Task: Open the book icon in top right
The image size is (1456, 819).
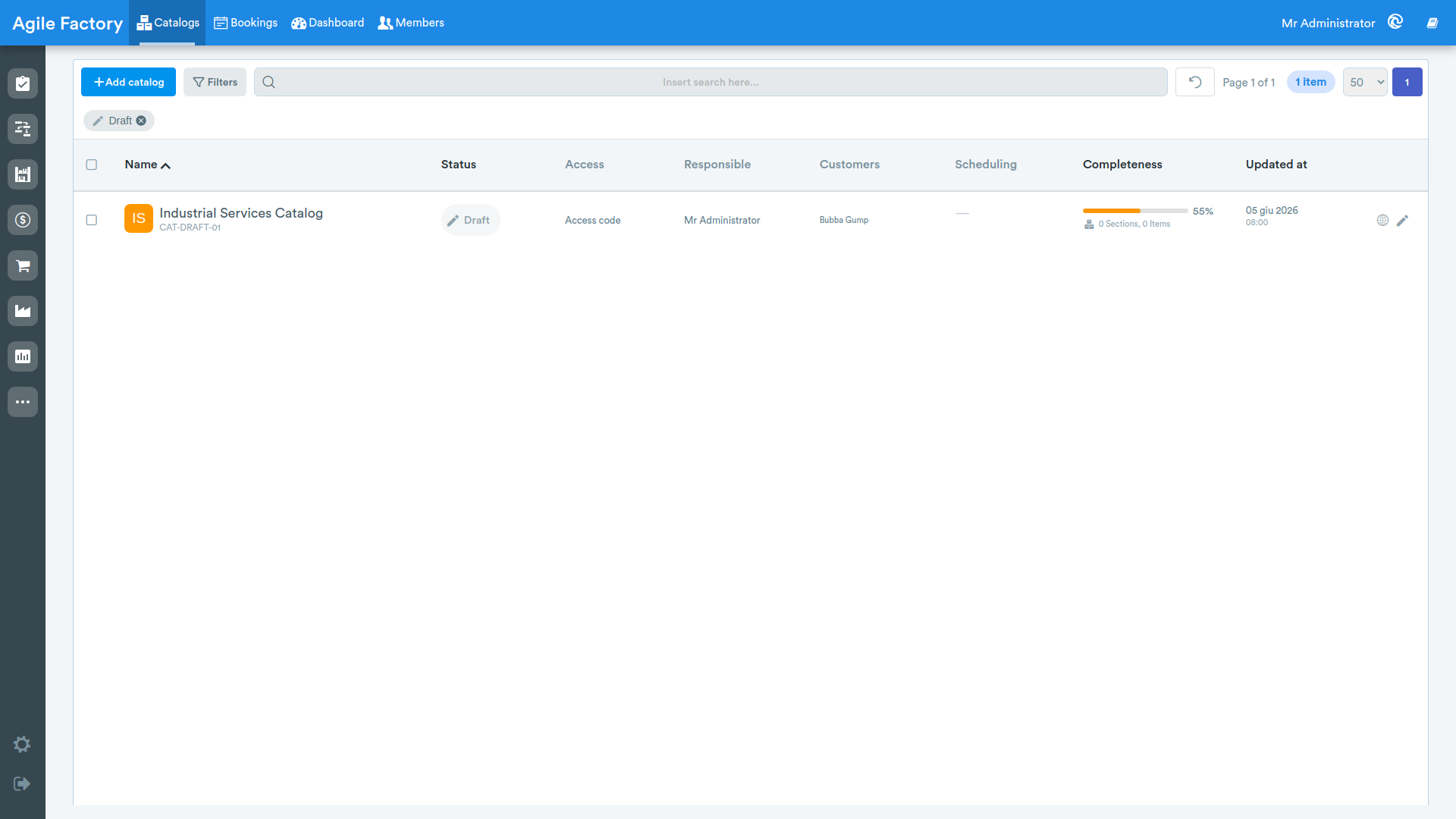Action: 1432,23
